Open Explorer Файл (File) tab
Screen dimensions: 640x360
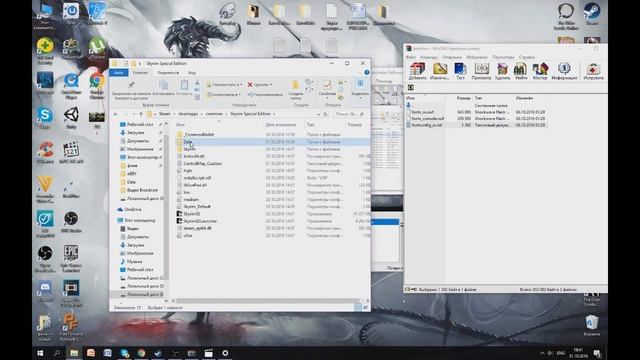click(x=119, y=72)
